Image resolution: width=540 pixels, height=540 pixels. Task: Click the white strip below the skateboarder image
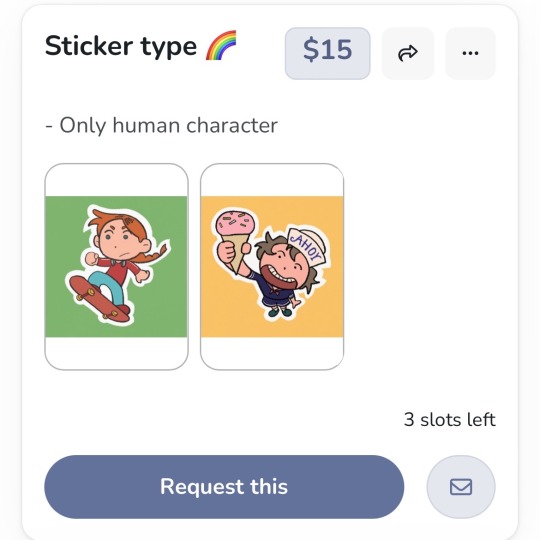(116, 353)
